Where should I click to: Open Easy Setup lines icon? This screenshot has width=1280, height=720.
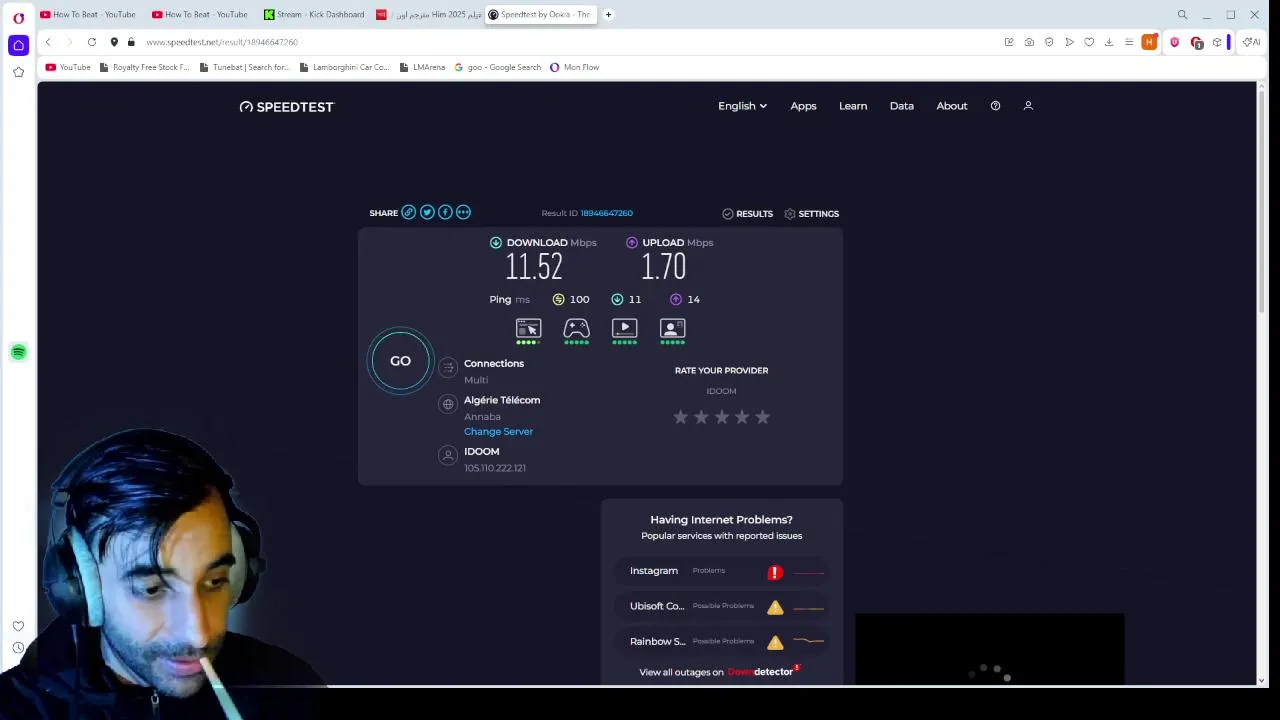tap(1129, 42)
